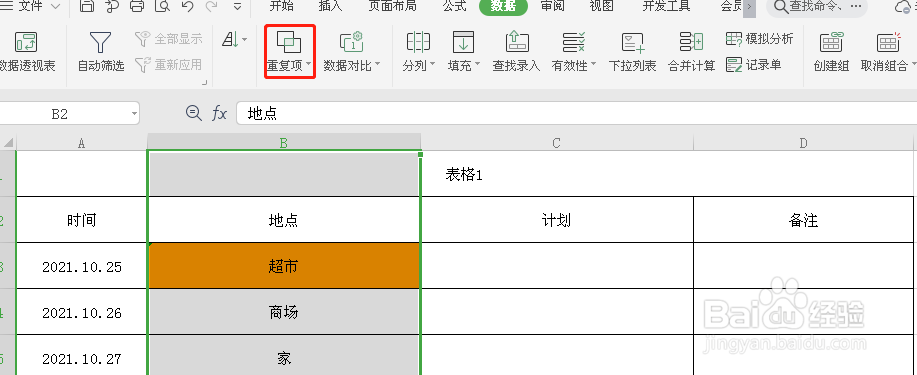The height and width of the screenshot is (375, 917).
Task: Click the 2021.10.26 date cell
Action: [x=81, y=312]
